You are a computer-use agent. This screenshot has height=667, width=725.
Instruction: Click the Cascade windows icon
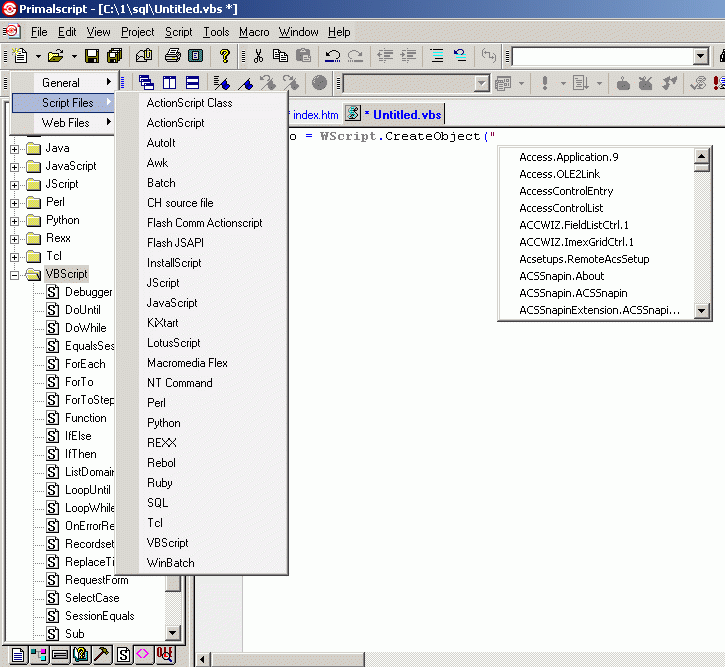(146, 83)
